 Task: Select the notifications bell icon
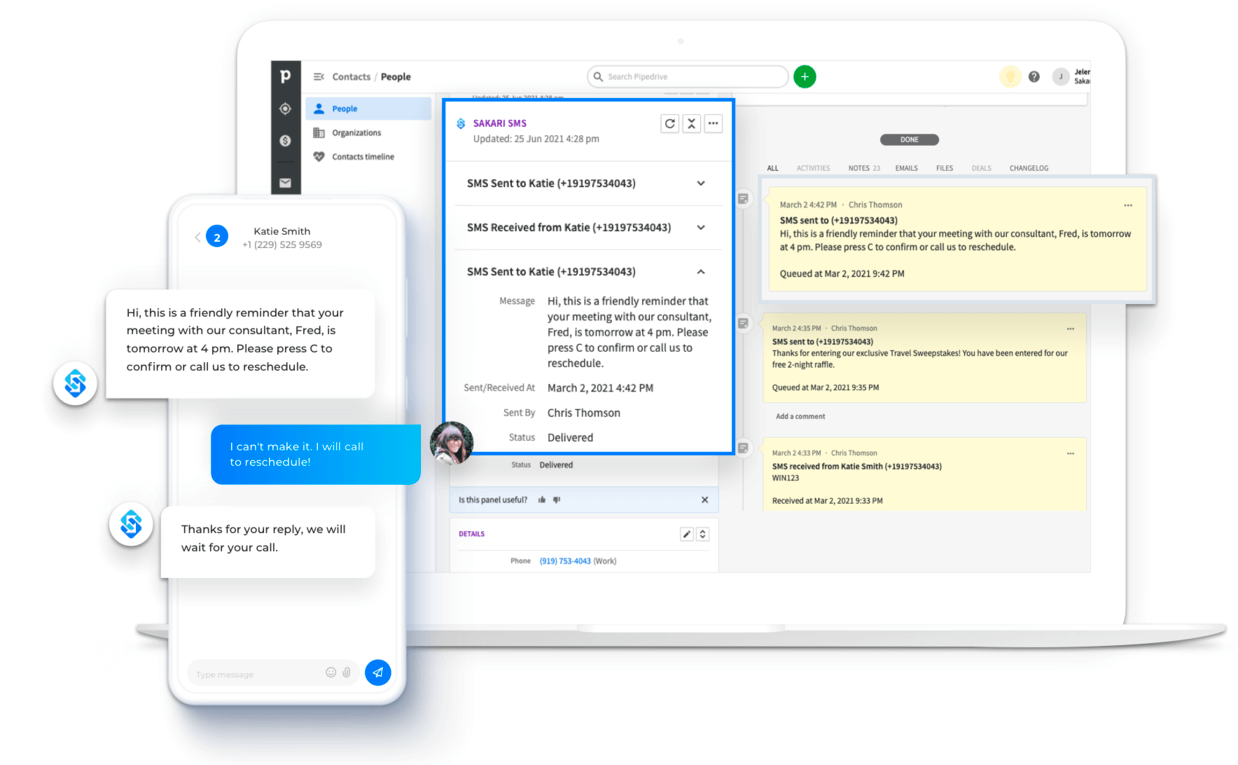pyautogui.click(x=1009, y=76)
